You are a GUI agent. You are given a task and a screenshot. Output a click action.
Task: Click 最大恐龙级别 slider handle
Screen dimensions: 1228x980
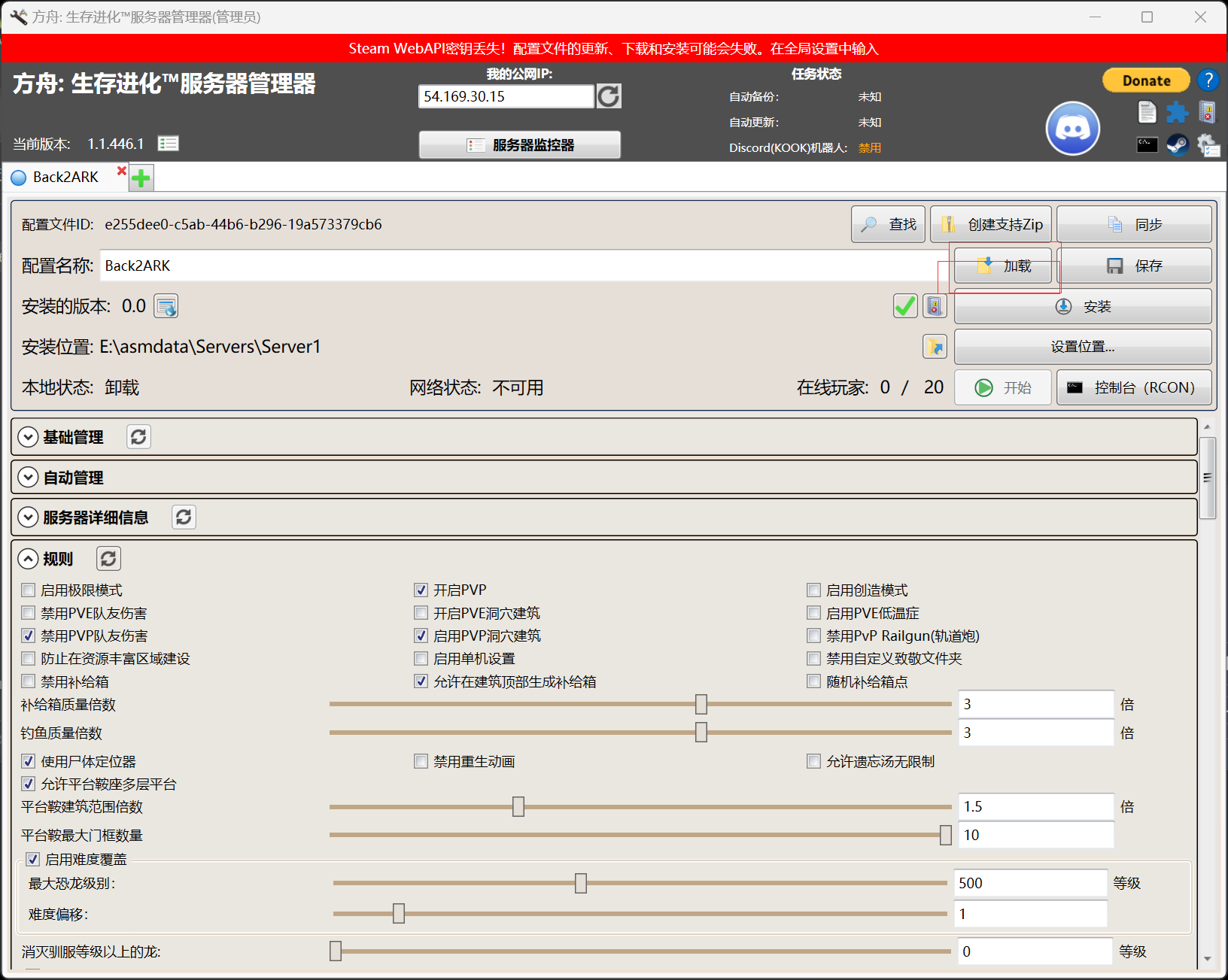coord(581,883)
